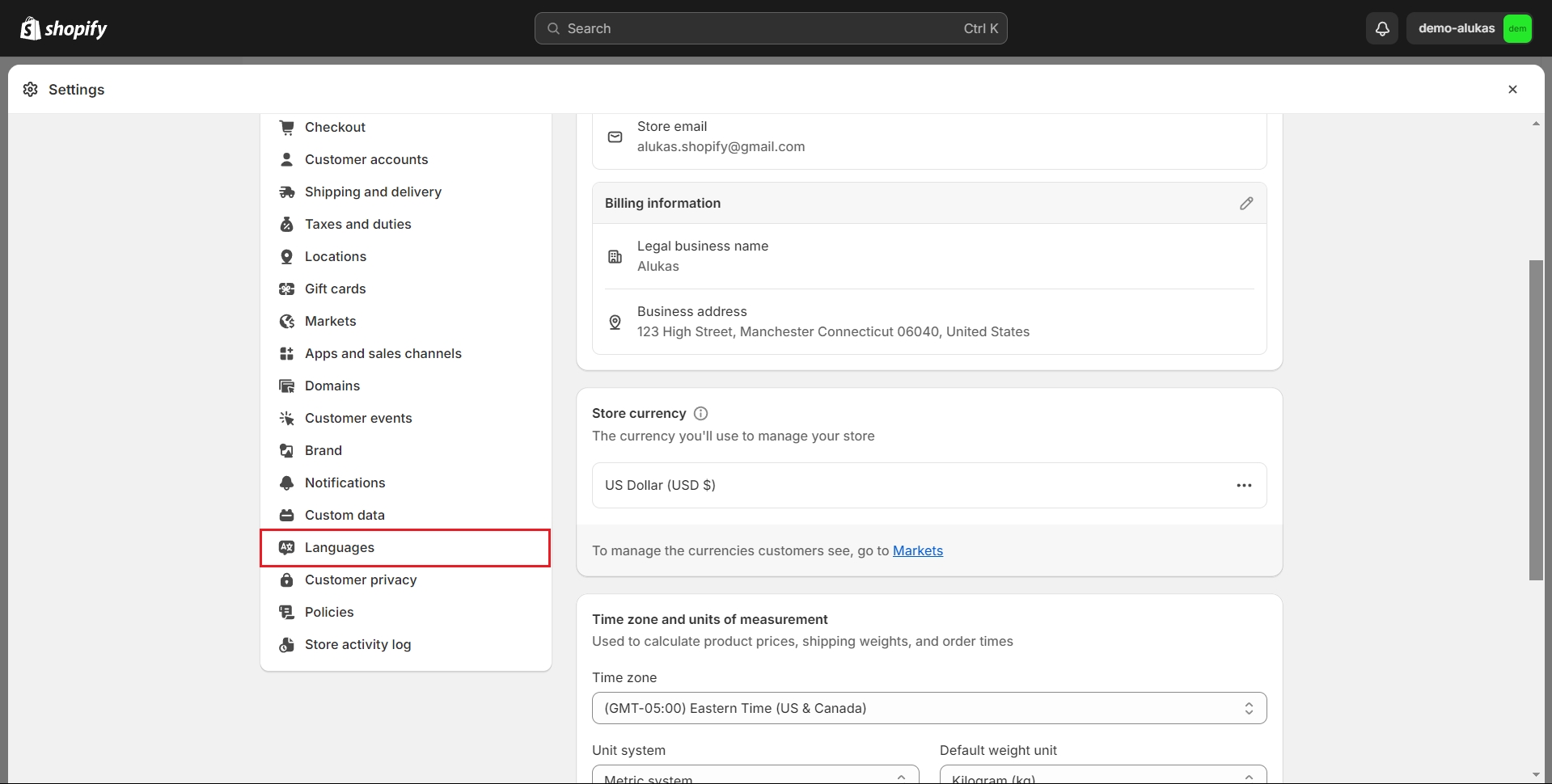
Task: Expand the Time zone dropdown
Action: (928, 708)
